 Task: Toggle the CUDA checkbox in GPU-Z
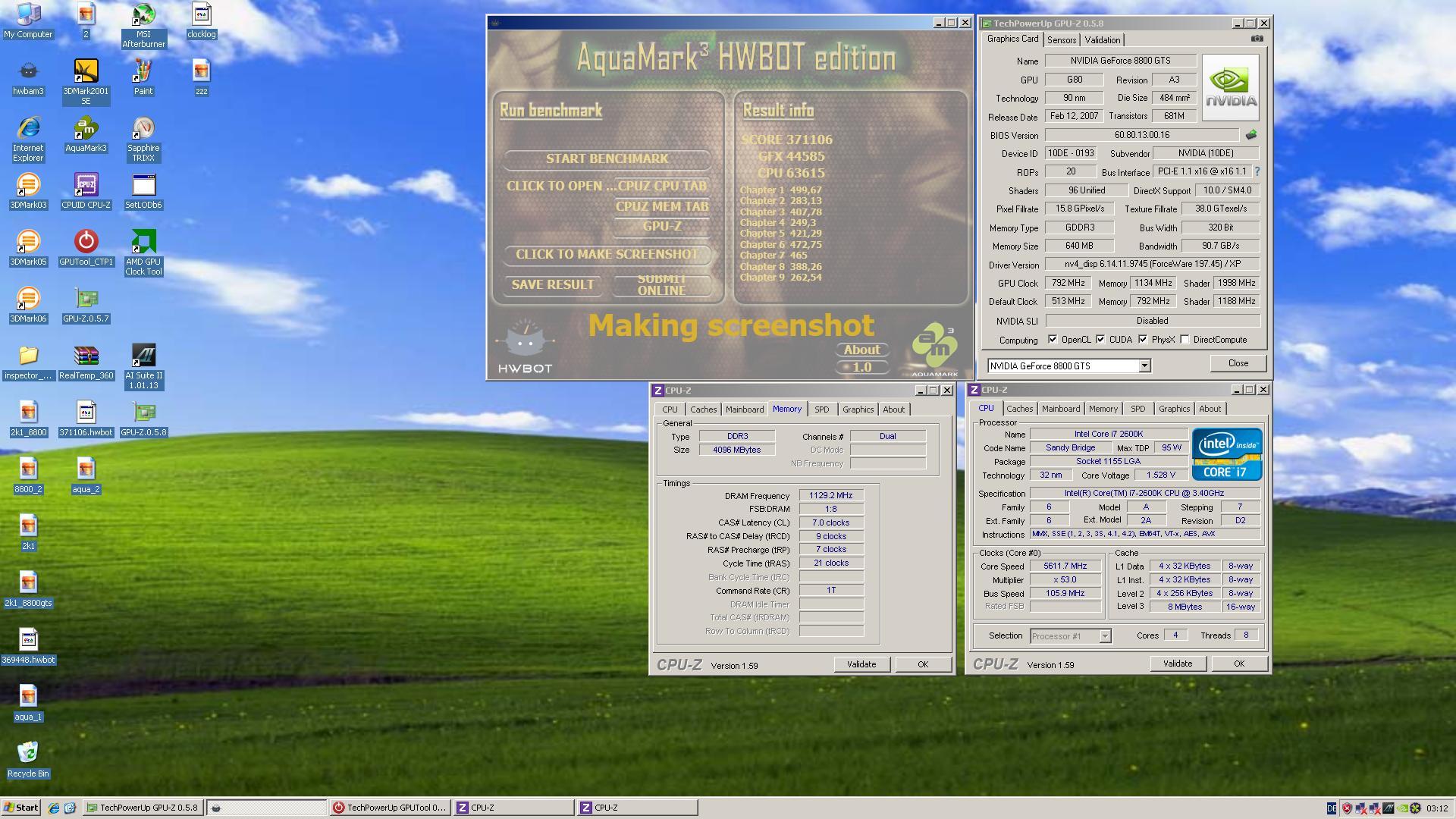(x=1100, y=339)
